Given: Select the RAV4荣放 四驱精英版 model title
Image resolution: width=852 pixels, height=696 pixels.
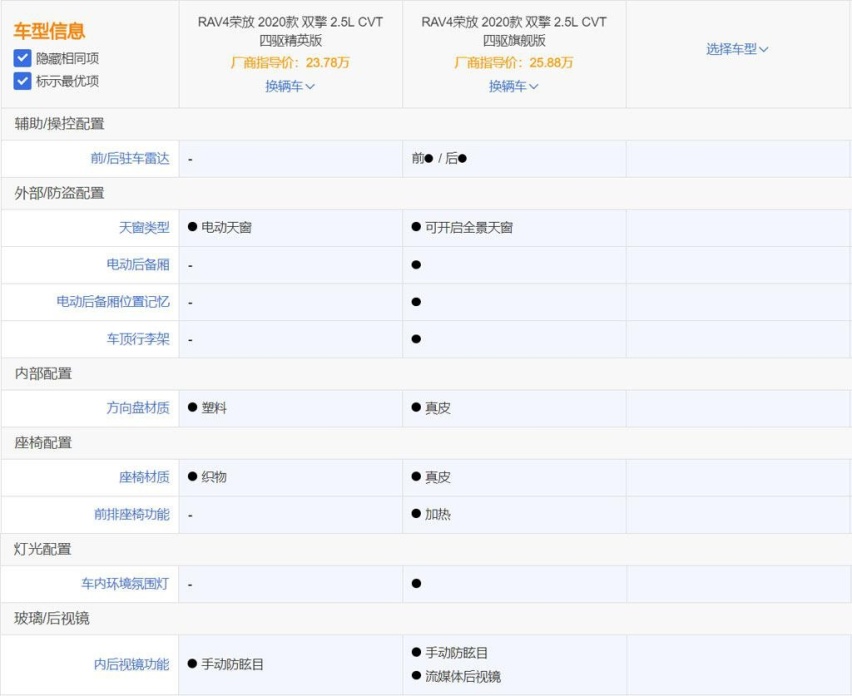Looking at the screenshot, I should pyautogui.click(x=290, y=31).
